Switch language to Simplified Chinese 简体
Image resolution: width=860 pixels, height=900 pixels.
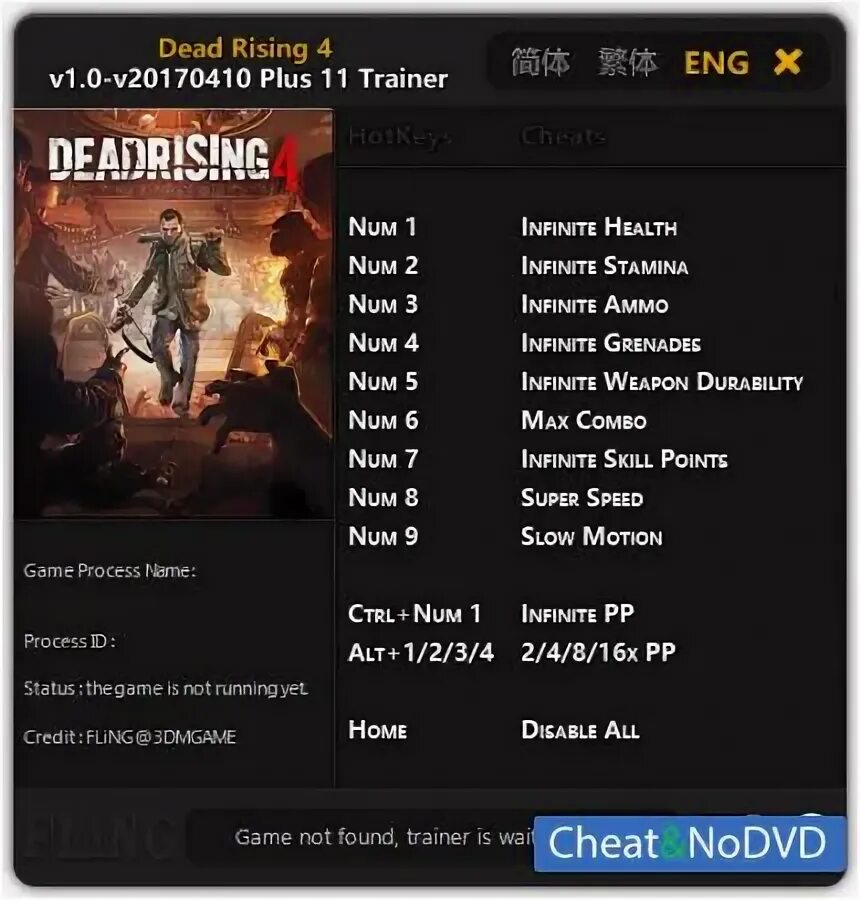540,61
